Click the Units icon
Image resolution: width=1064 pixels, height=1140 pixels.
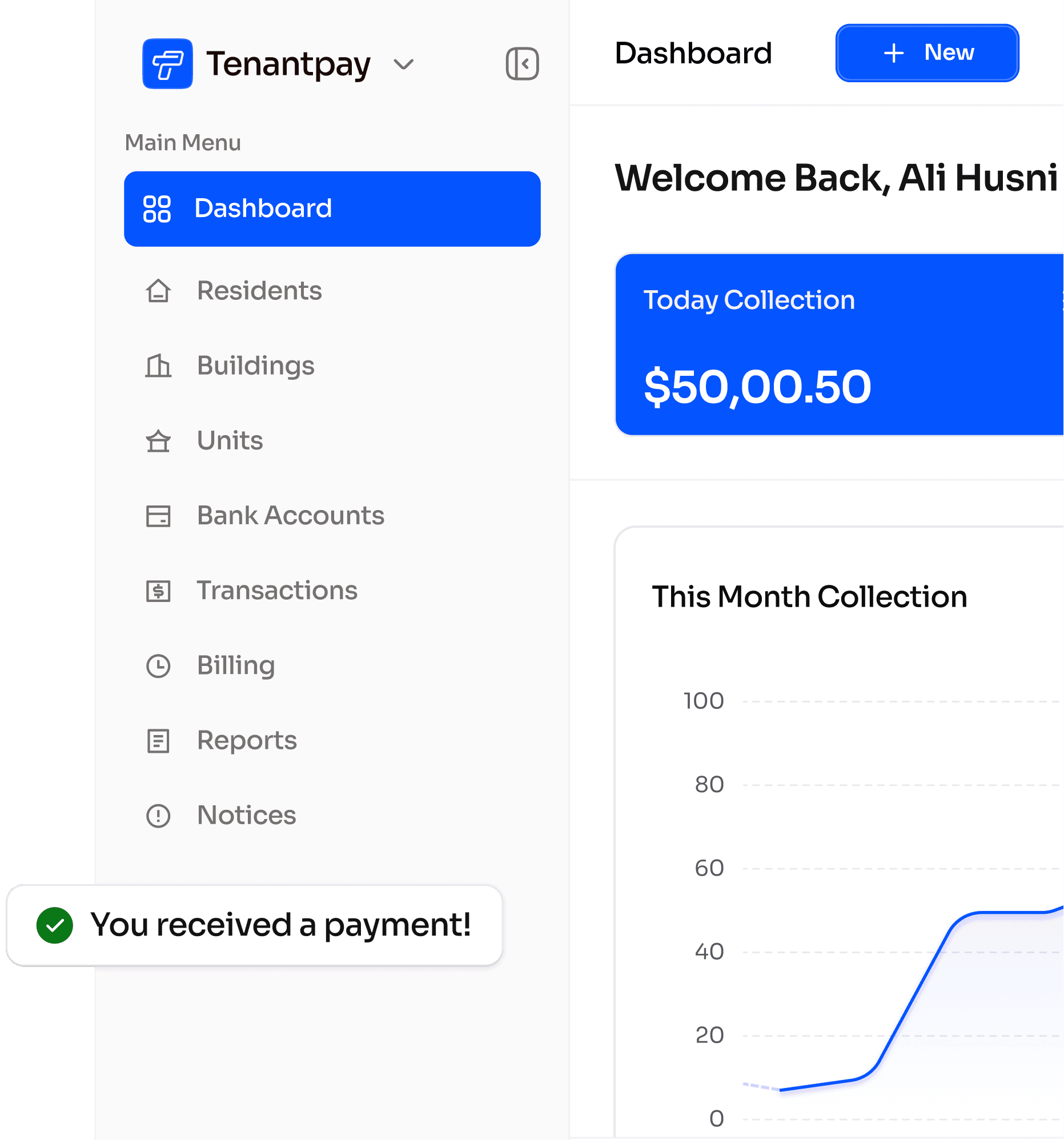(x=158, y=441)
